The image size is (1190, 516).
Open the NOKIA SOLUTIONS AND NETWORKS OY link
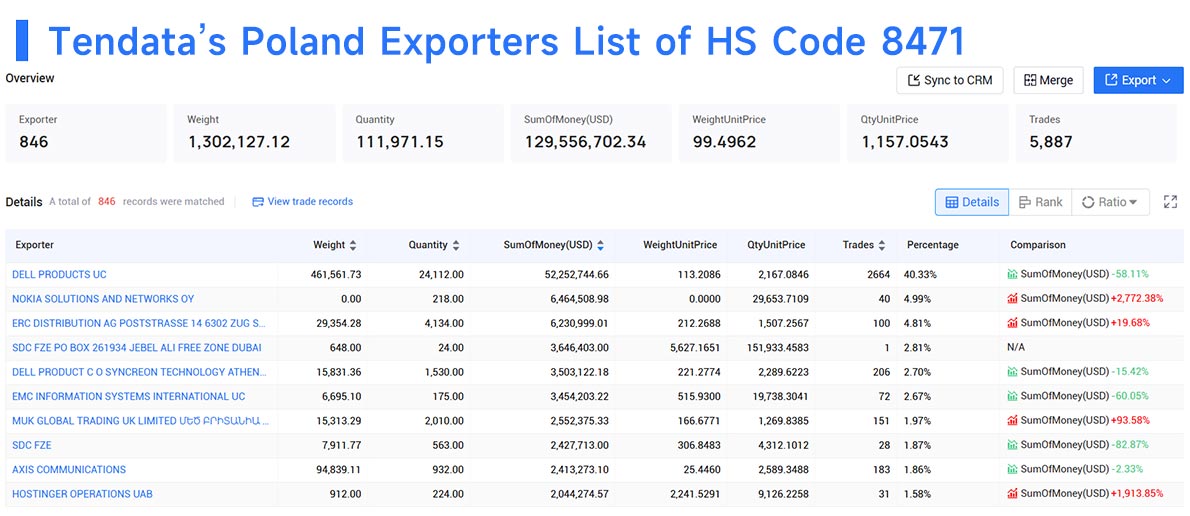(x=103, y=299)
